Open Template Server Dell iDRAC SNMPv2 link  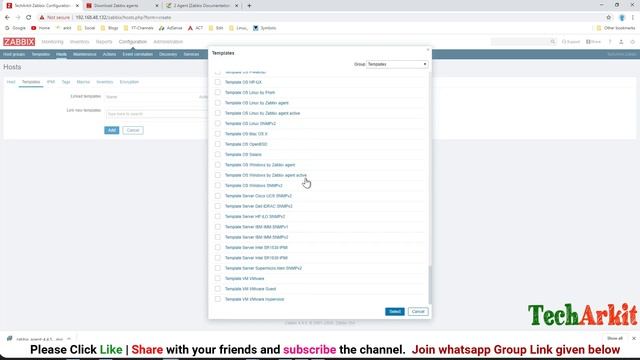(x=258, y=206)
